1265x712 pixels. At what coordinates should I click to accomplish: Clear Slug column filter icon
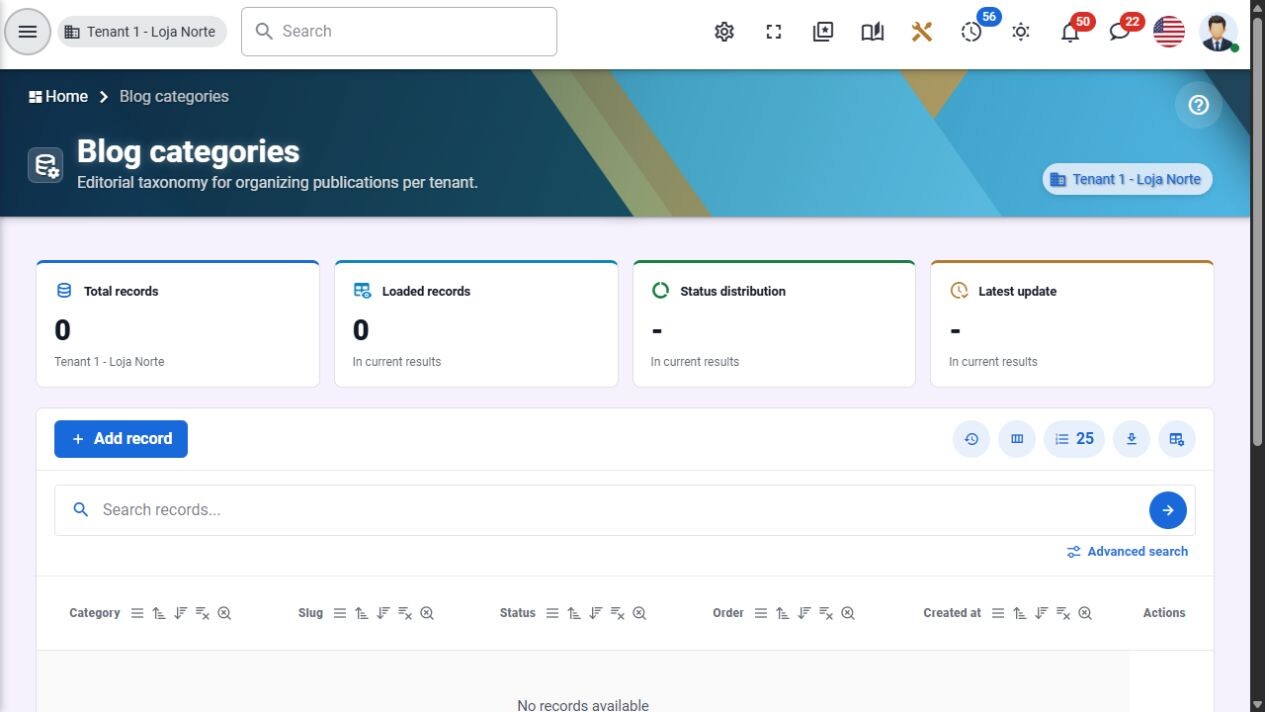427,613
